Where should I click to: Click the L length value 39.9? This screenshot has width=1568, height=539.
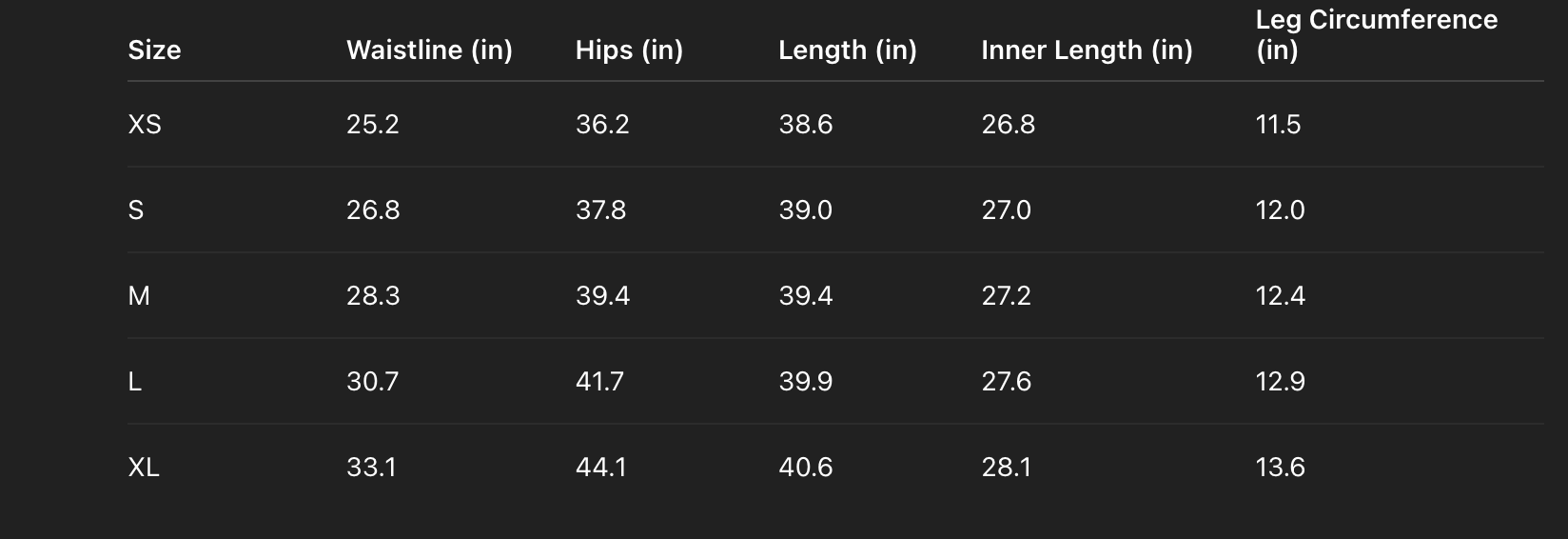(x=805, y=382)
